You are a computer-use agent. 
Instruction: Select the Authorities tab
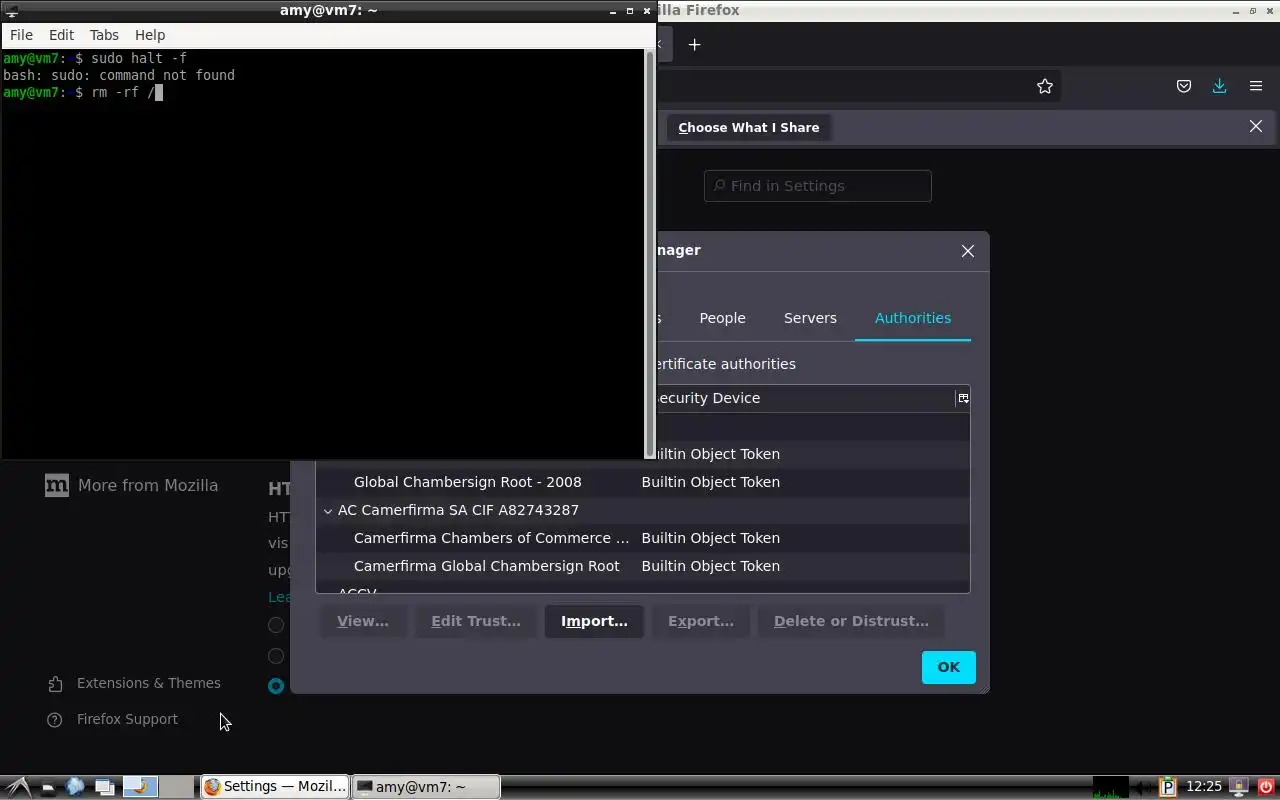coord(913,318)
